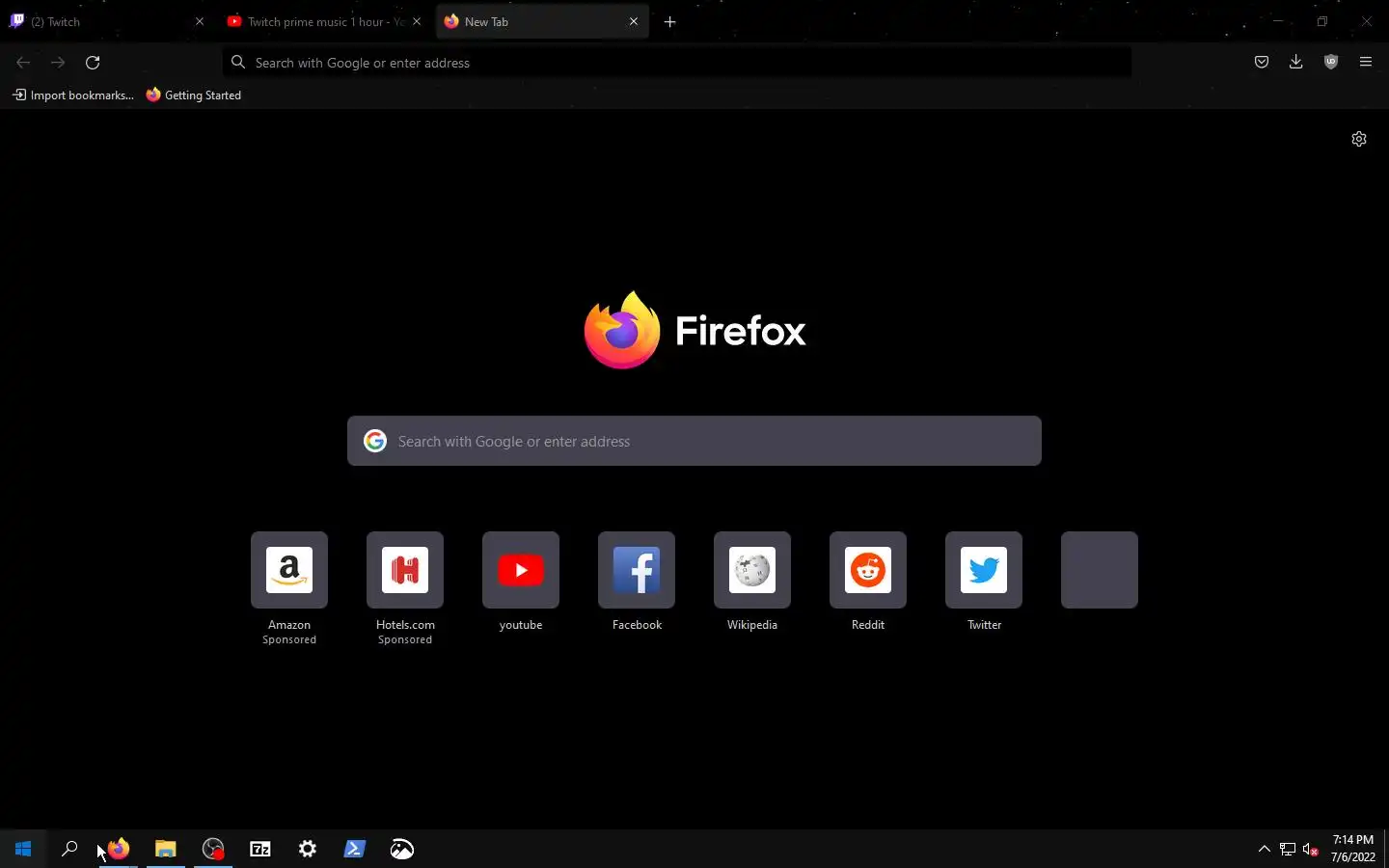1389x868 pixels.
Task: Open the Windows Start menu
Action: tap(23, 849)
